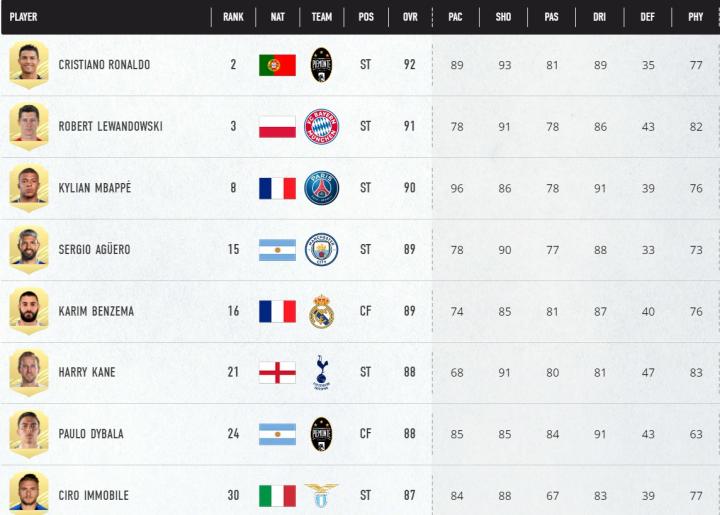Sort table by OVR column header
Image resolution: width=720 pixels, height=515 pixels.
[x=410, y=17]
